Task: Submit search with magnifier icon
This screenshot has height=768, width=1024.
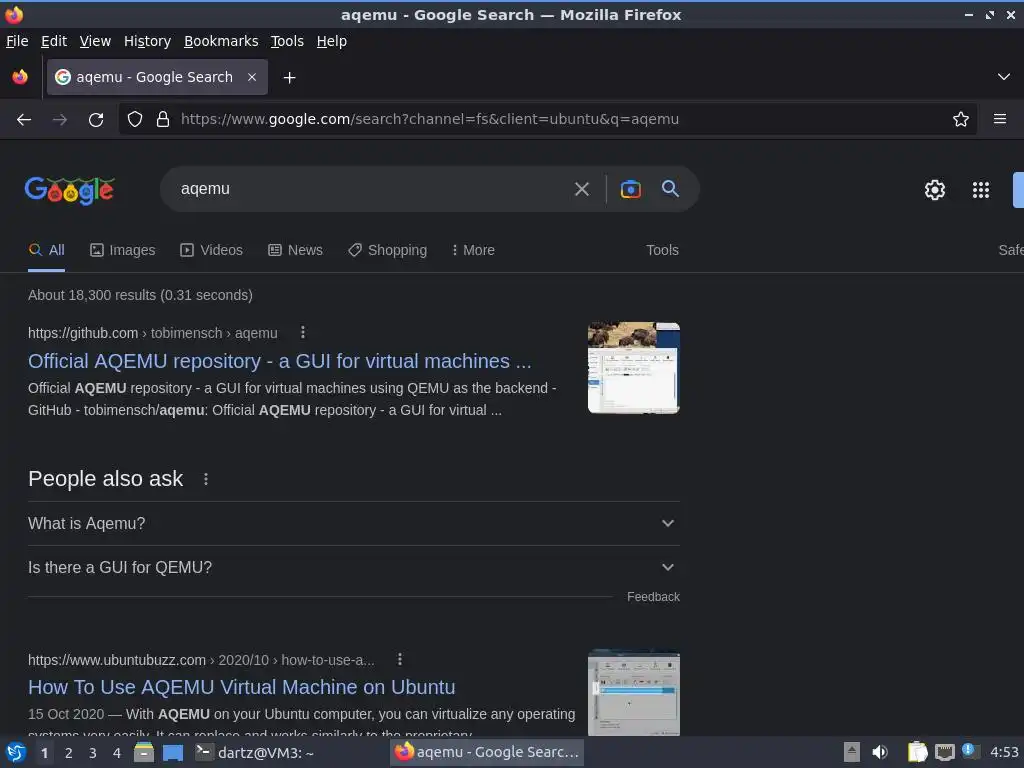Action: click(x=670, y=189)
